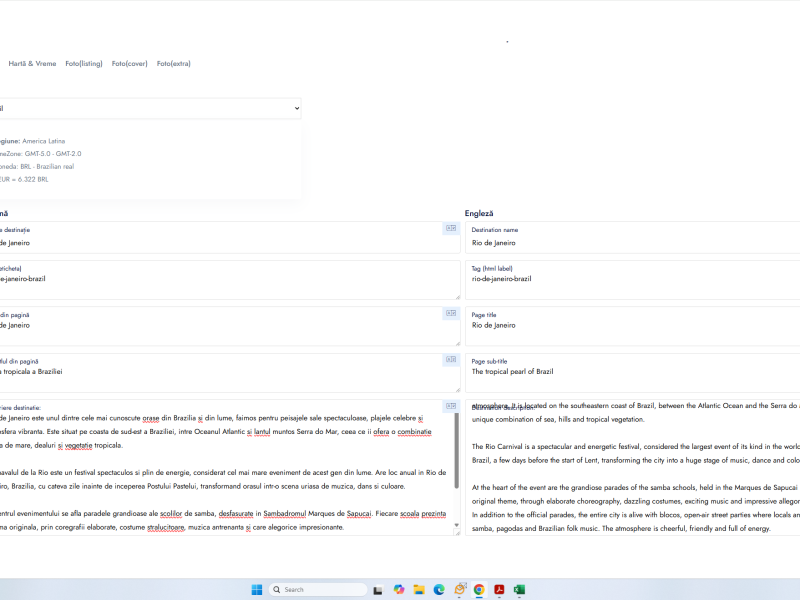Screen dimensions: 800x600
Task: Click translate icon in Romanian page title field
Action: tap(451, 314)
